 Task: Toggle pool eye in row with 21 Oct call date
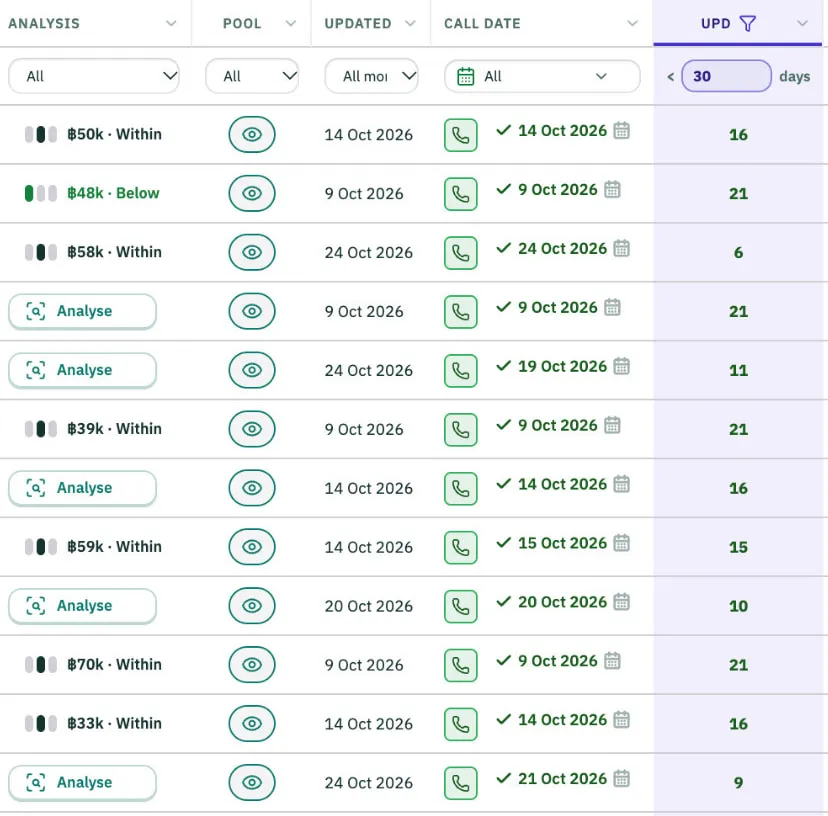click(x=252, y=783)
